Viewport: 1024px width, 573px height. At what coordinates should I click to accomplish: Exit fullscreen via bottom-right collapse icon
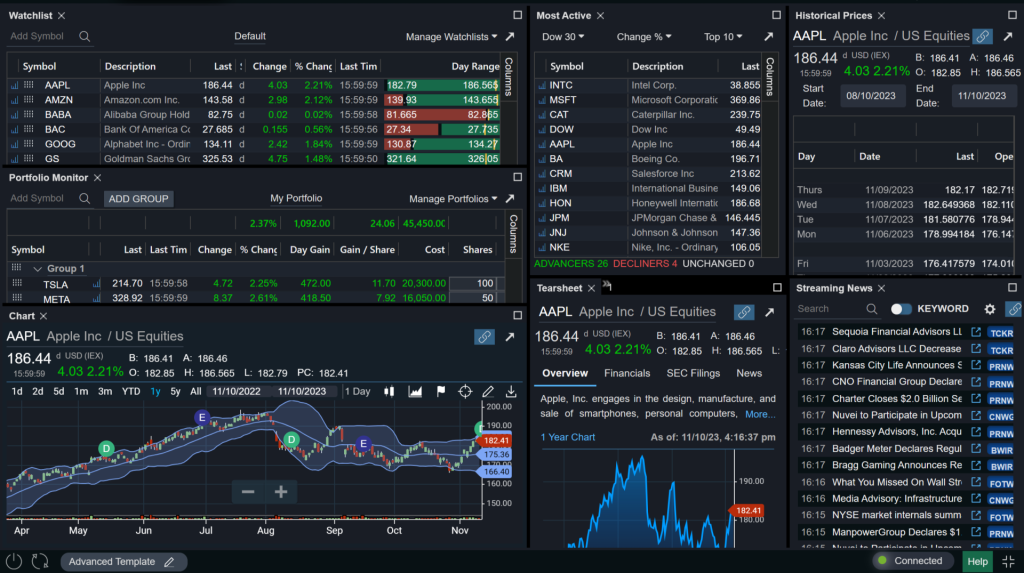pyautogui.click(x=1008, y=561)
